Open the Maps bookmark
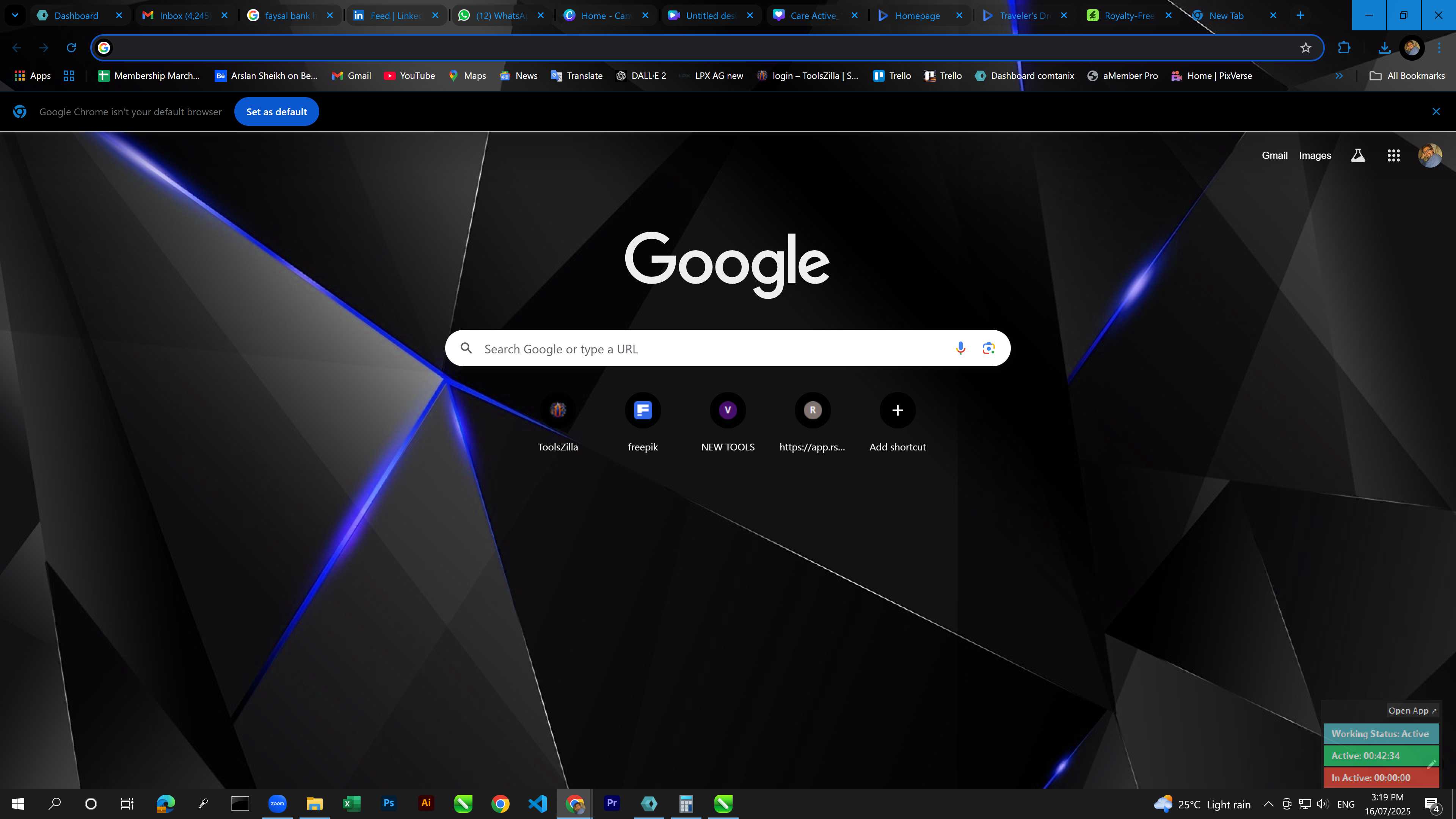The width and height of the screenshot is (1456, 819). (467, 76)
